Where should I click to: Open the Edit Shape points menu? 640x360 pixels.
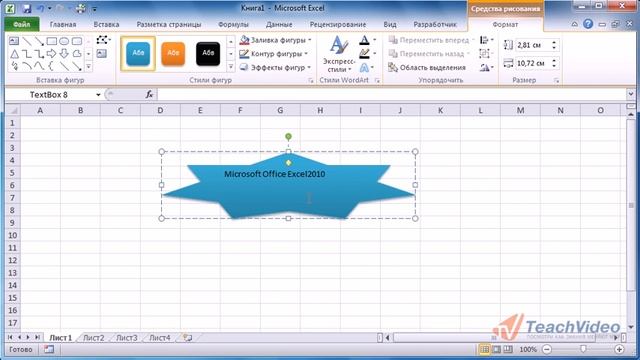point(103,40)
